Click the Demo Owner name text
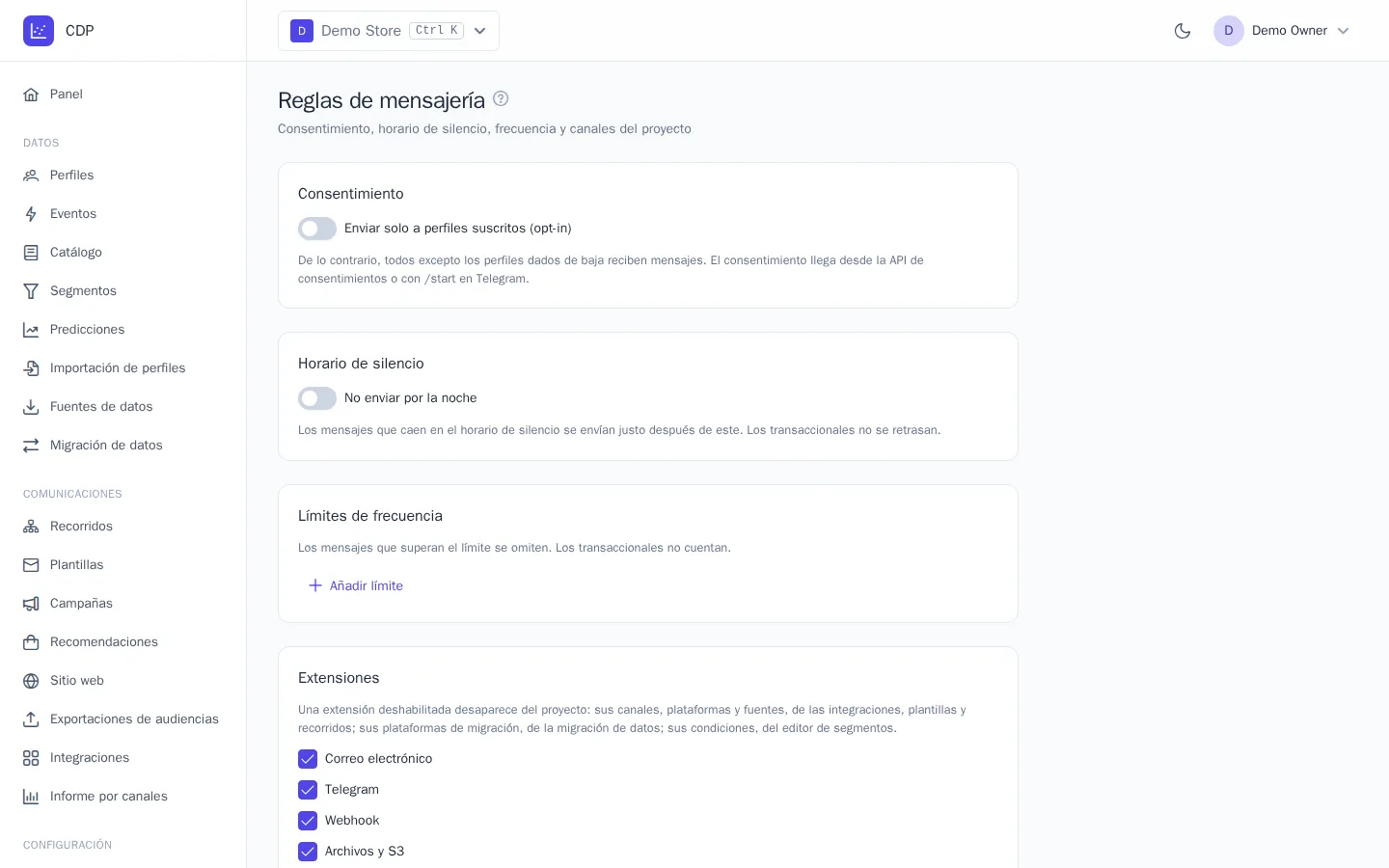This screenshot has width=1389, height=868. pyautogui.click(x=1290, y=31)
